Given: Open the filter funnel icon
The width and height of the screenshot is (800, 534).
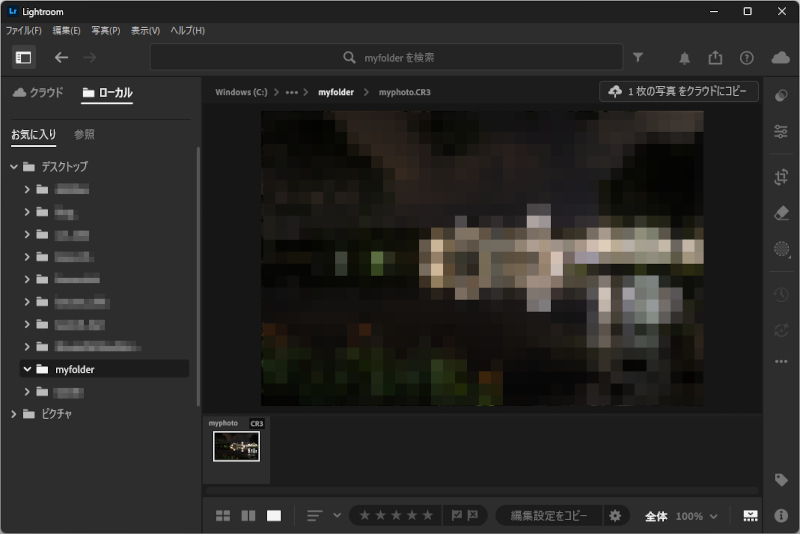Looking at the screenshot, I should [638, 58].
